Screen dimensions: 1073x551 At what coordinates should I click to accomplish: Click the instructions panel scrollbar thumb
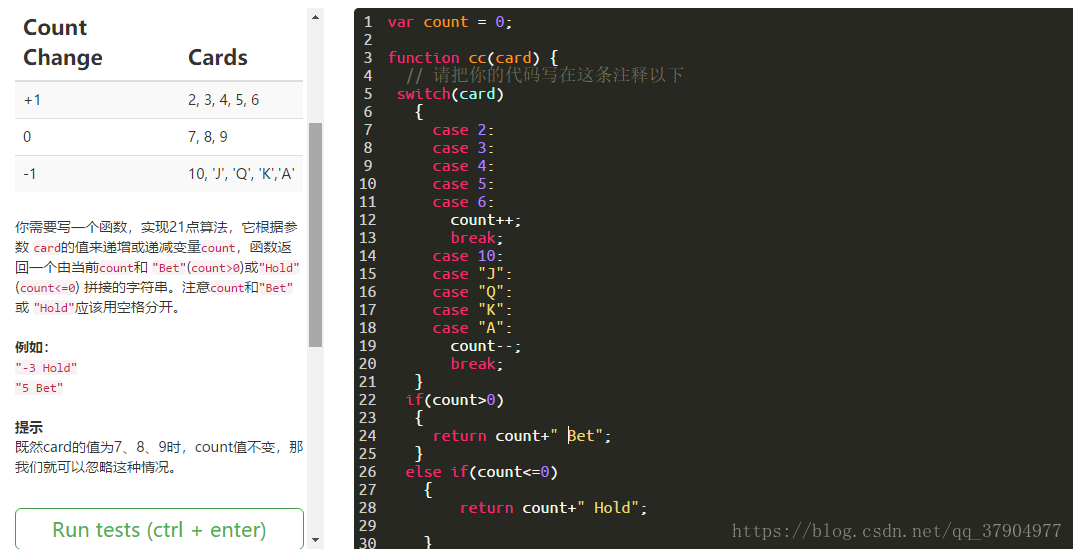pos(315,235)
